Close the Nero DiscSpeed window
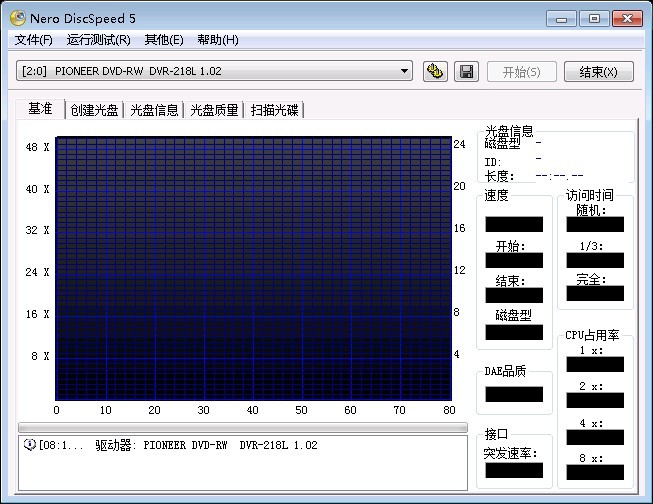 [x=626, y=18]
